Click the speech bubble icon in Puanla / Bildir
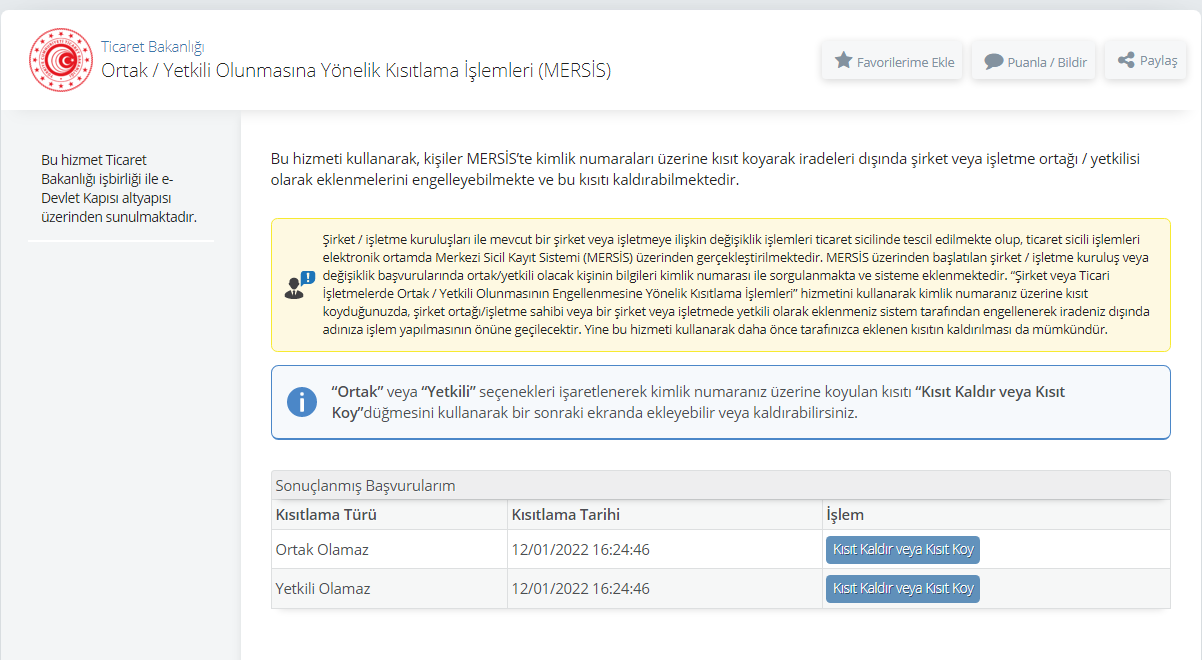1202x660 pixels. (x=993, y=61)
